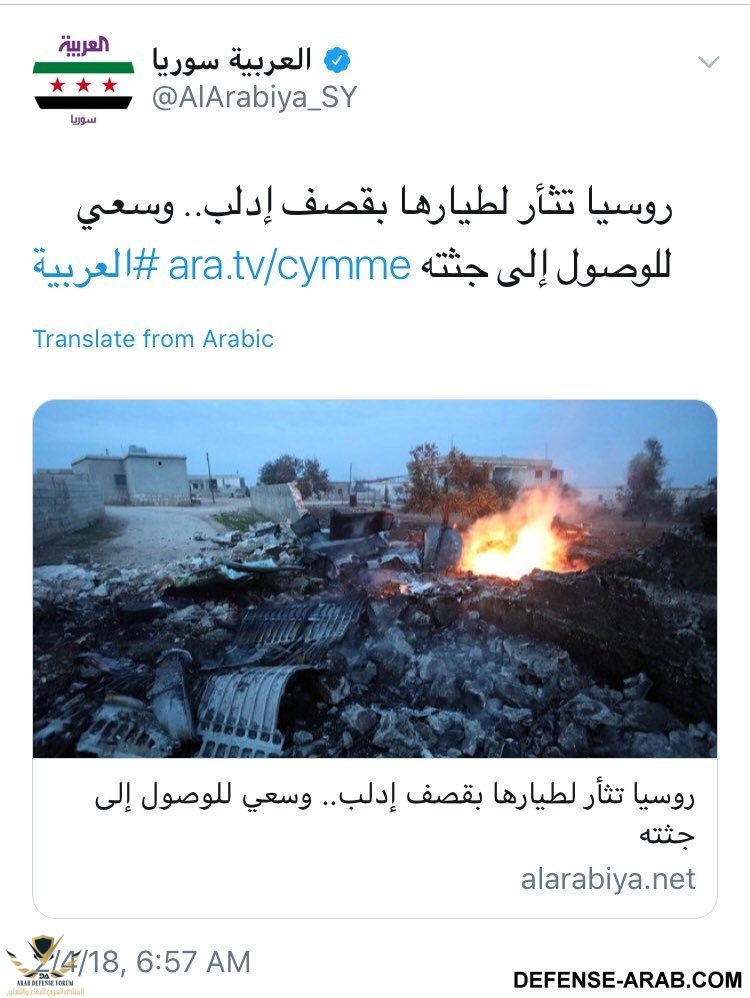This screenshot has width=750, height=998.
Task: Open the alarabiya.net domain in card
Action: [608, 880]
